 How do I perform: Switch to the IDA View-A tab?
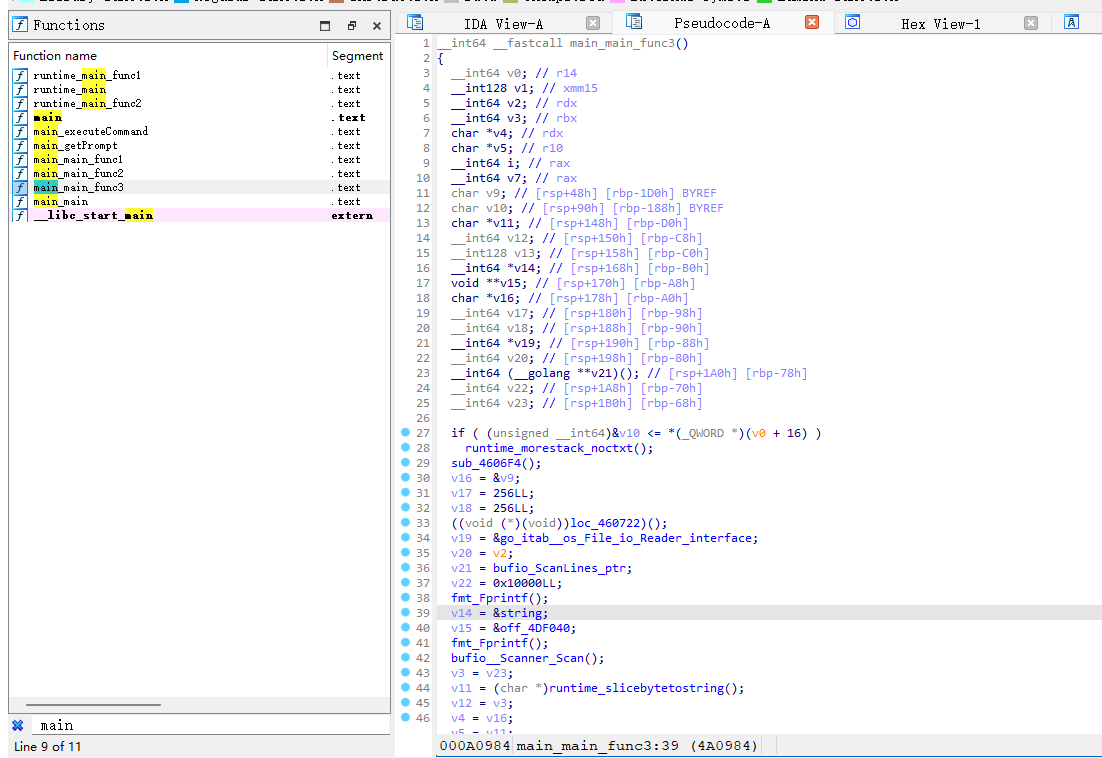(504, 24)
